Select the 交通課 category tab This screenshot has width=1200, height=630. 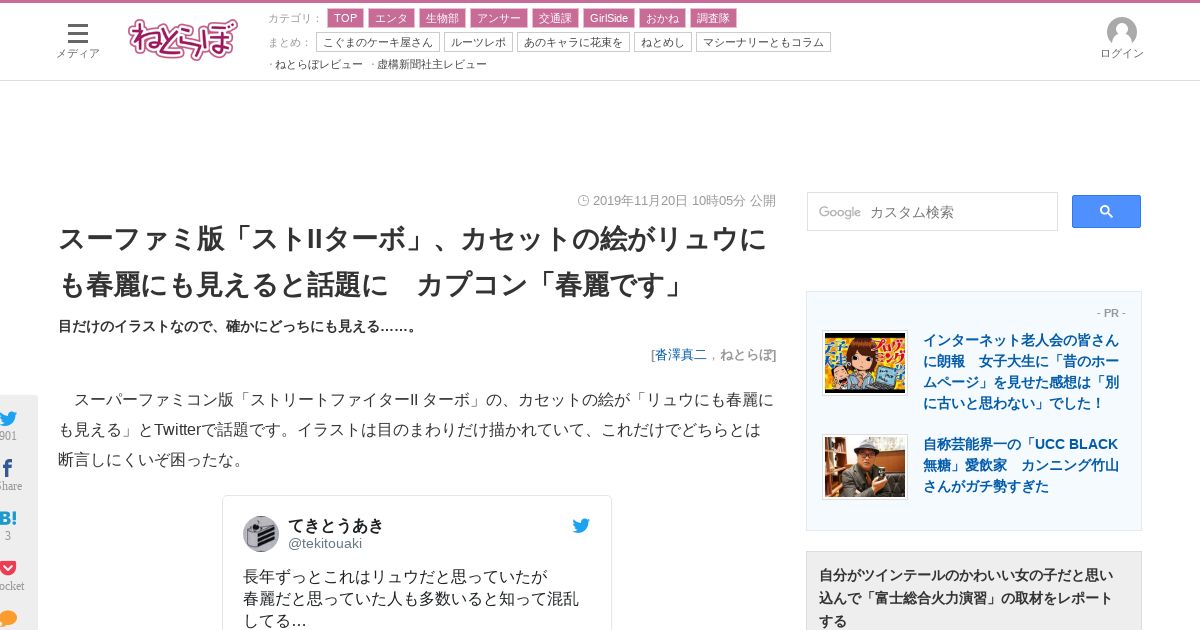coord(554,18)
